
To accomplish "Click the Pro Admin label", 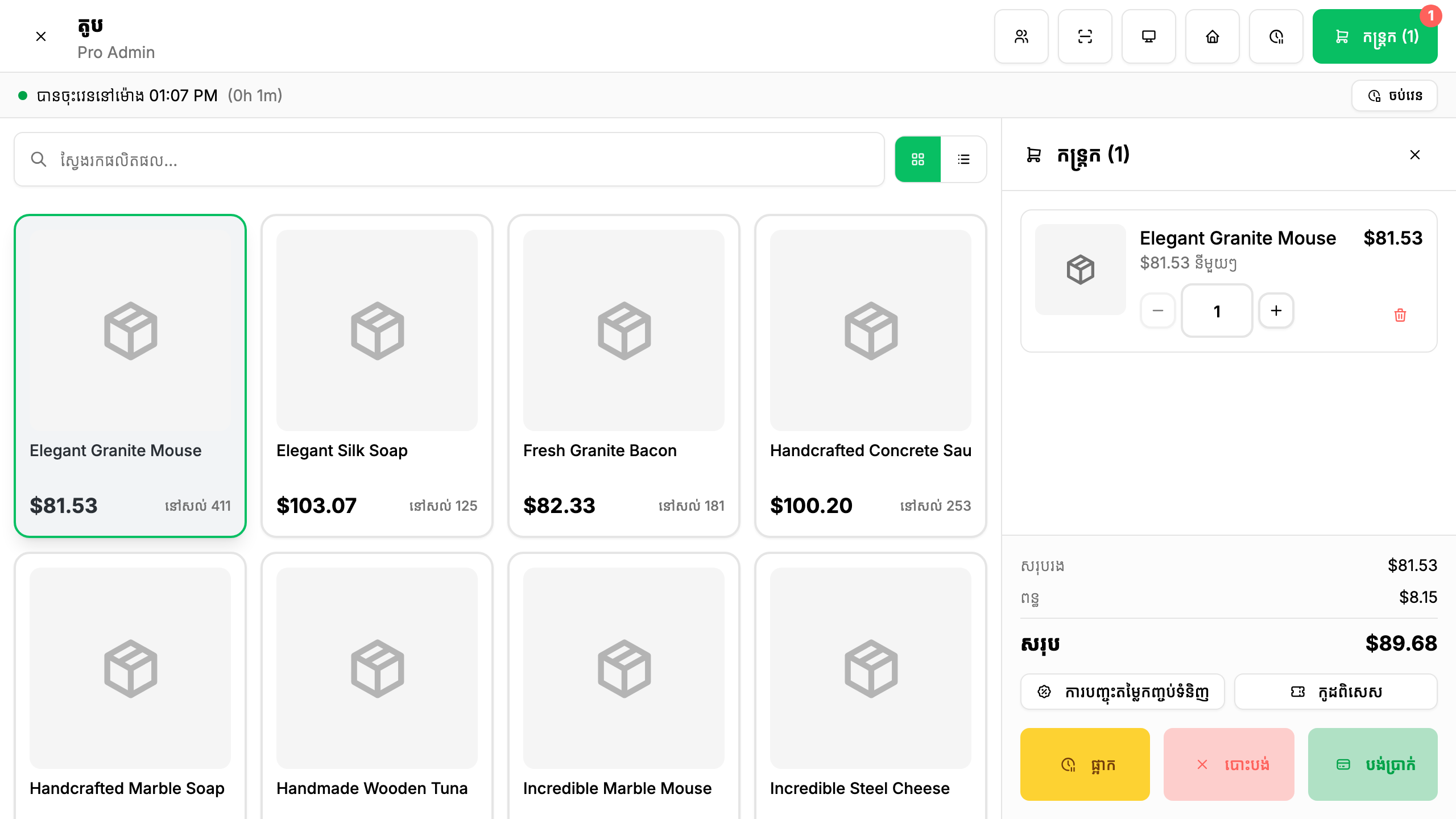I will pyautogui.click(x=116, y=52).
